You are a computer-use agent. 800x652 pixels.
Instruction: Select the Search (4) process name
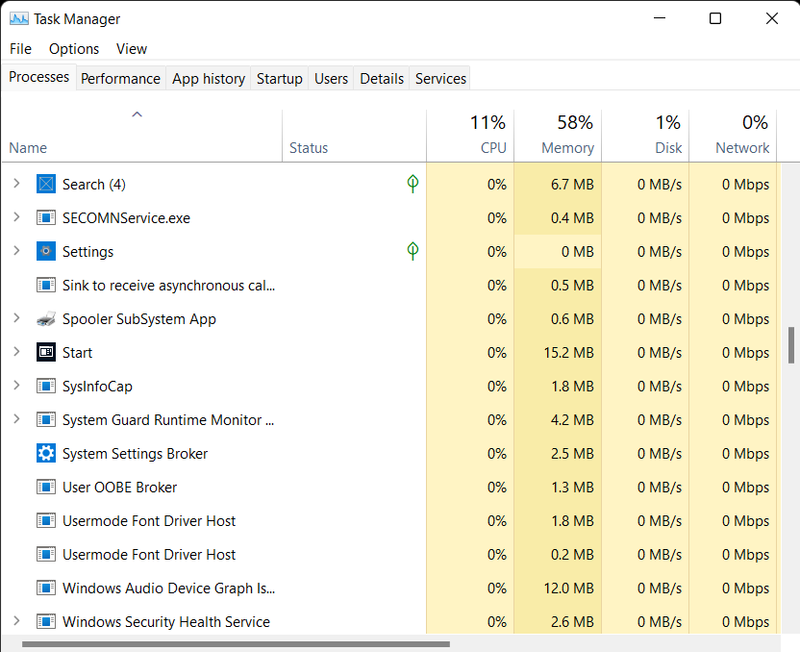click(94, 184)
